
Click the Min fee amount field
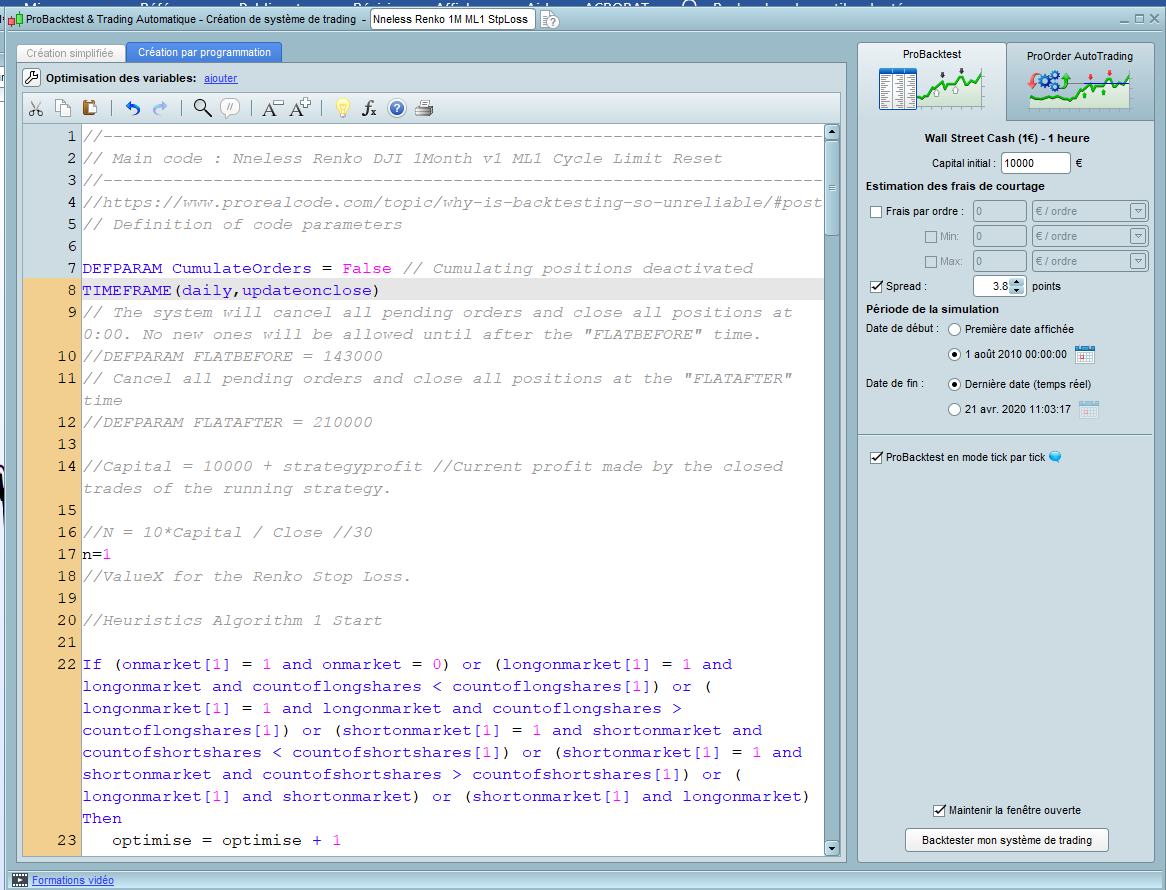(x=999, y=236)
